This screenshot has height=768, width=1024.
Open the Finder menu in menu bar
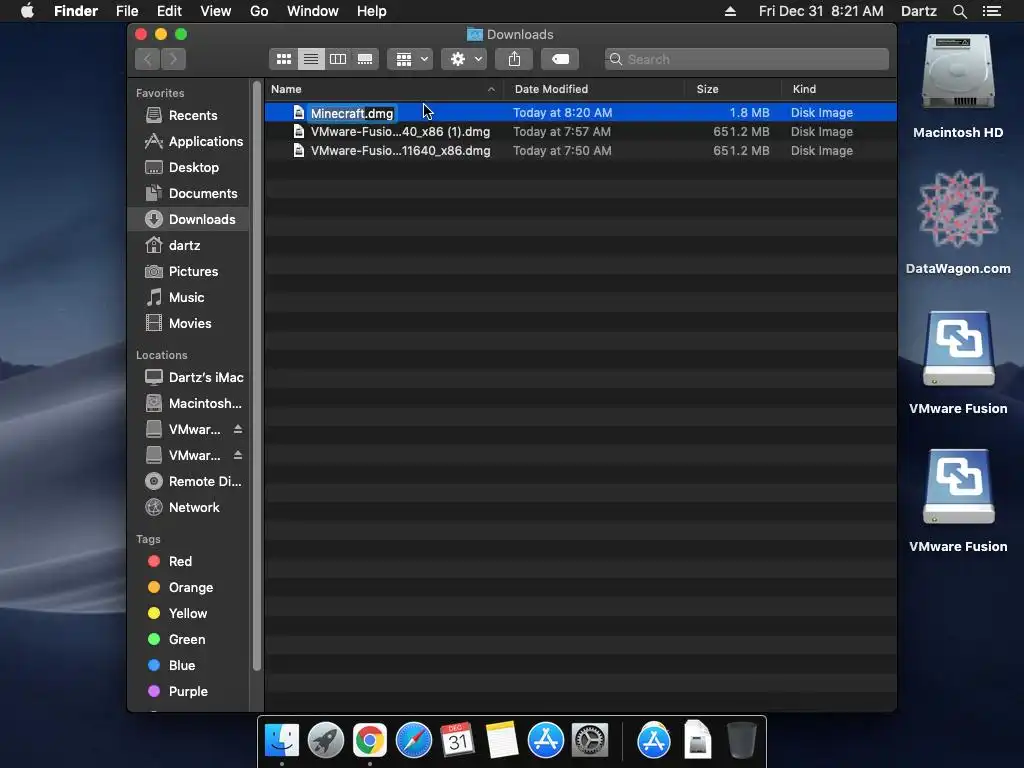[x=76, y=11]
